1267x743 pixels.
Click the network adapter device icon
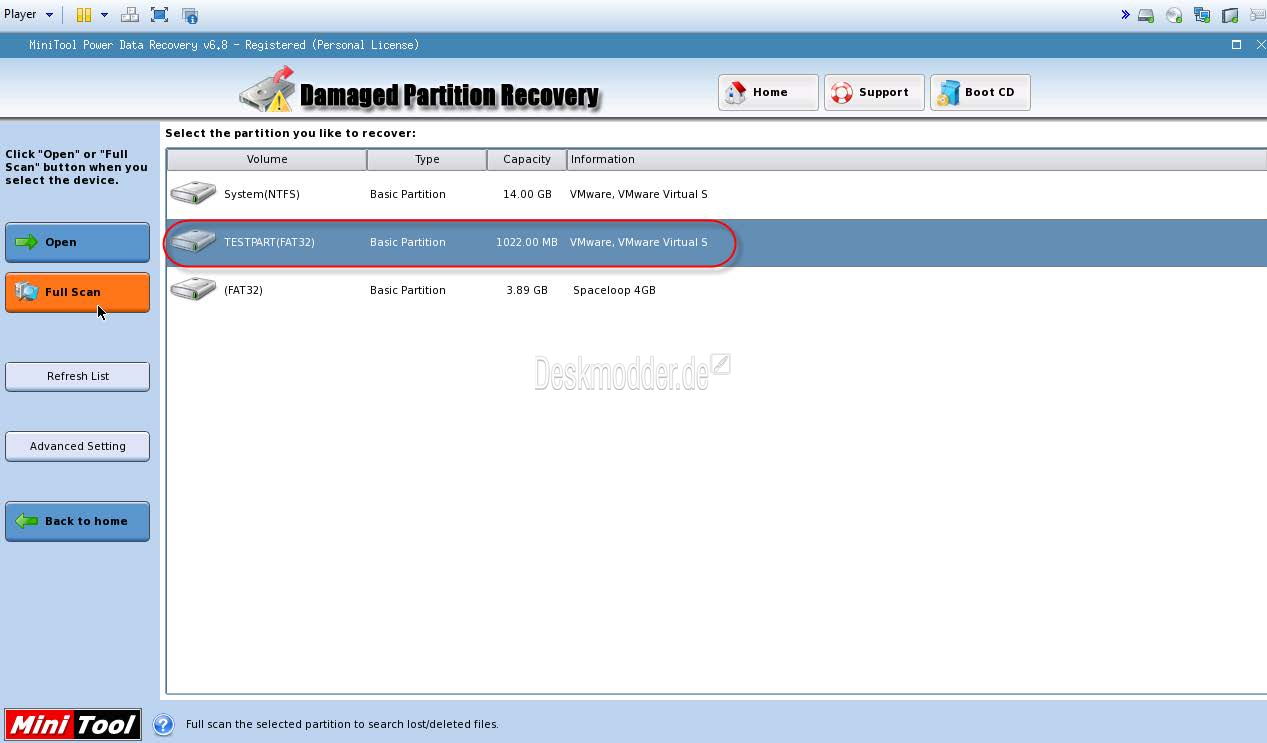(1202, 15)
